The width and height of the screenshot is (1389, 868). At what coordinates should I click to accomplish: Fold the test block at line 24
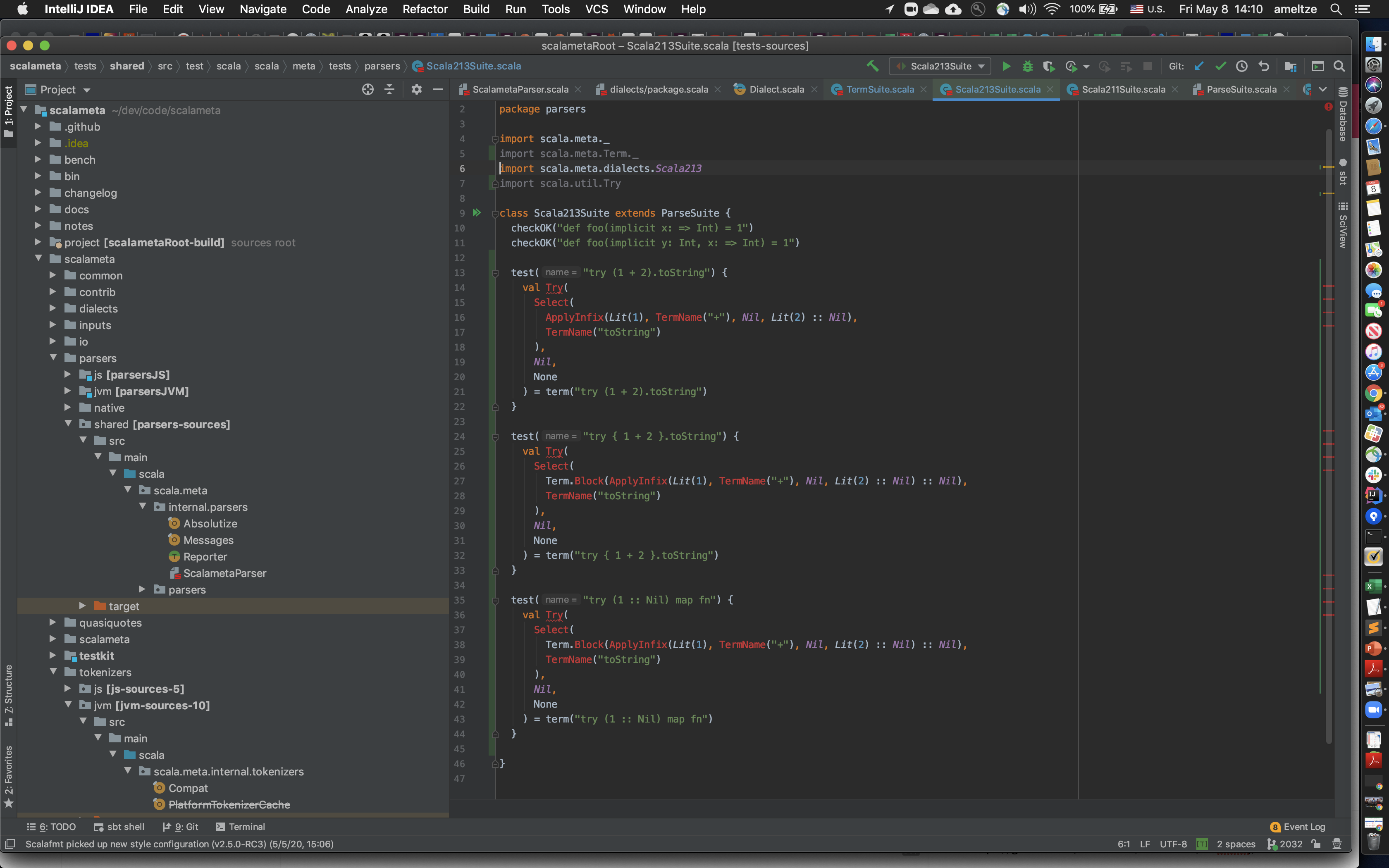click(495, 437)
